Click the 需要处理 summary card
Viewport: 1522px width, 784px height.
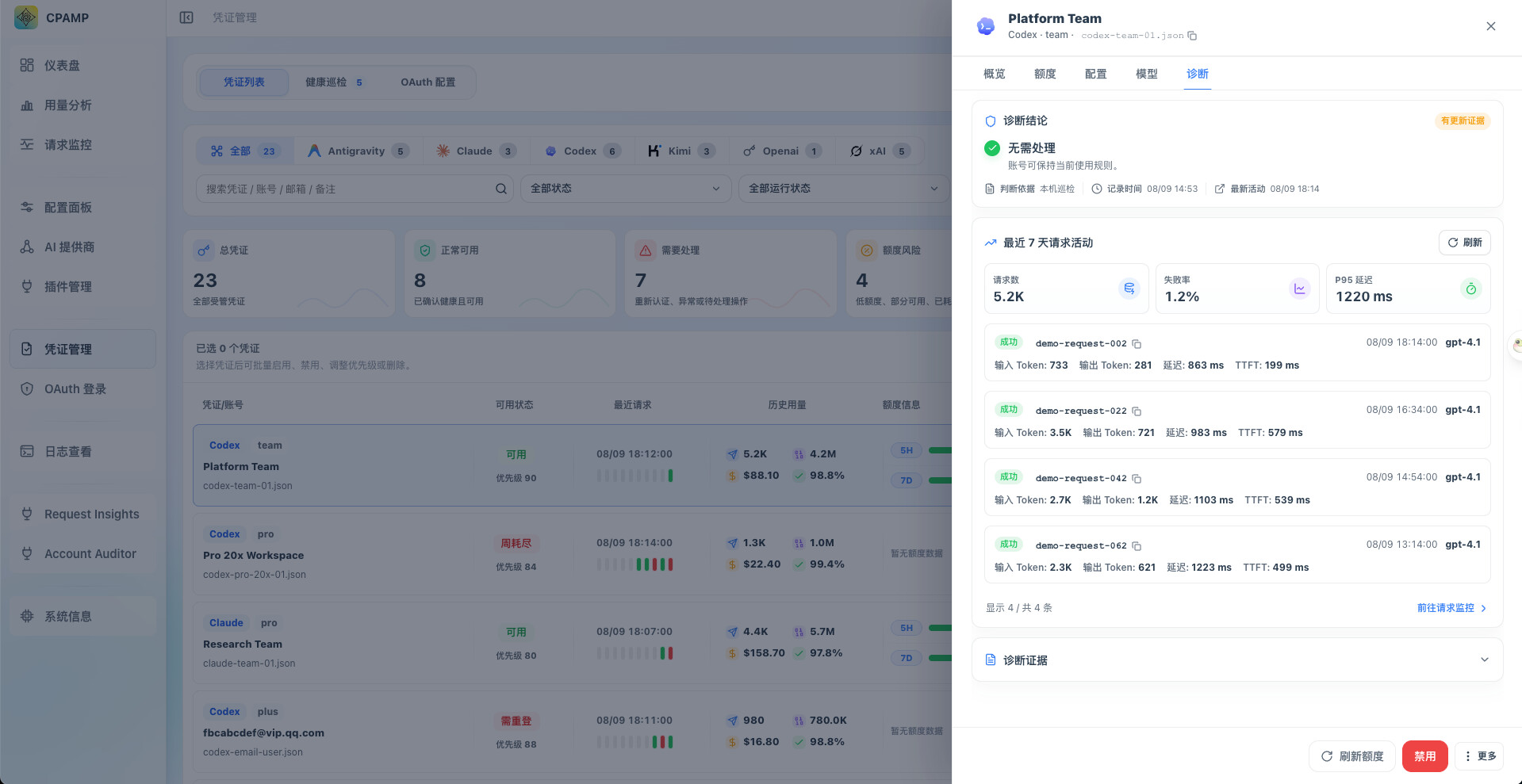point(730,273)
